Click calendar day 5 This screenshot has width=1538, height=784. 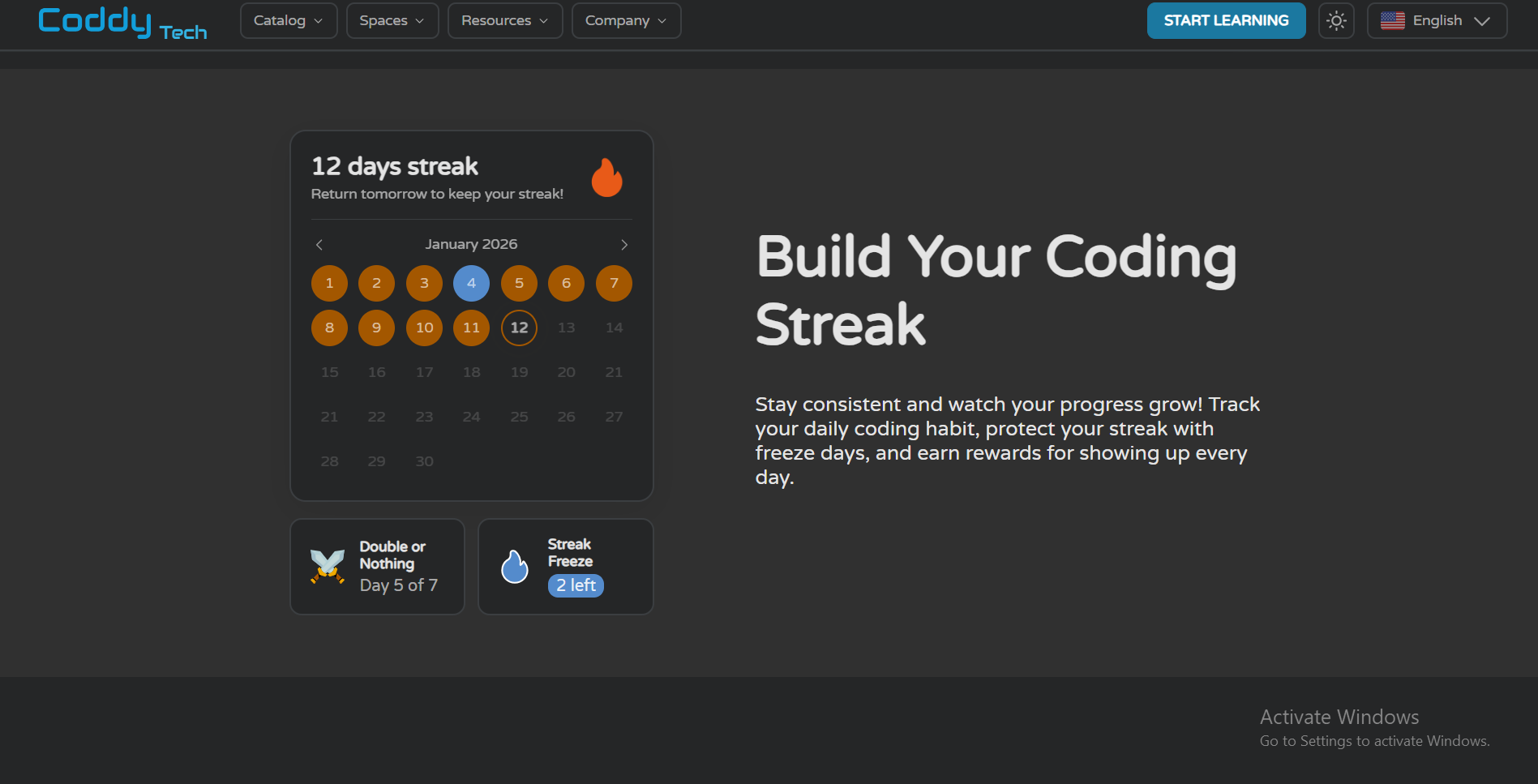pyautogui.click(x=519, y=283)
